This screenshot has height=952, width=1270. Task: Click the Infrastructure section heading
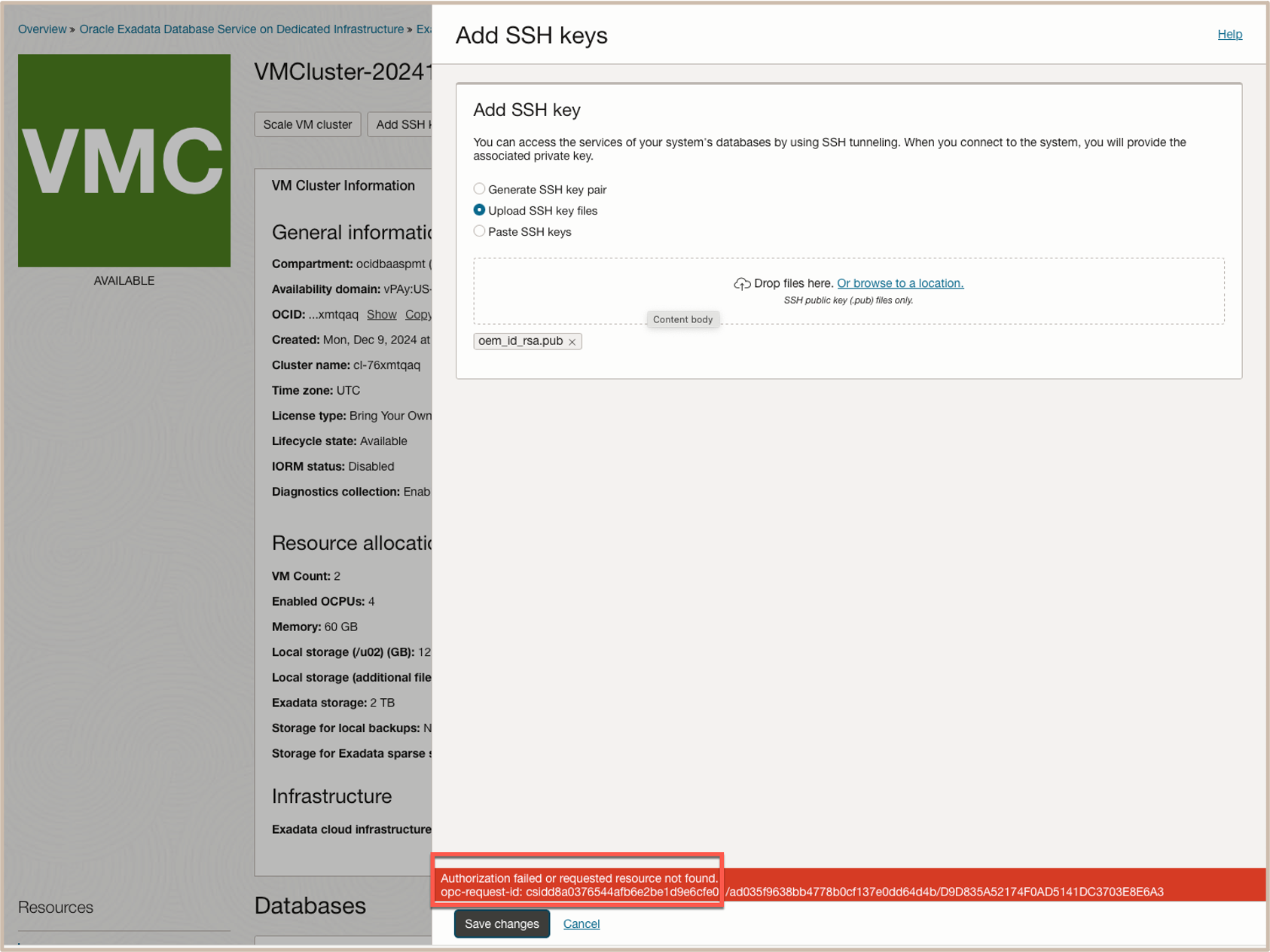pyautogui.click(x=332, y=797)
